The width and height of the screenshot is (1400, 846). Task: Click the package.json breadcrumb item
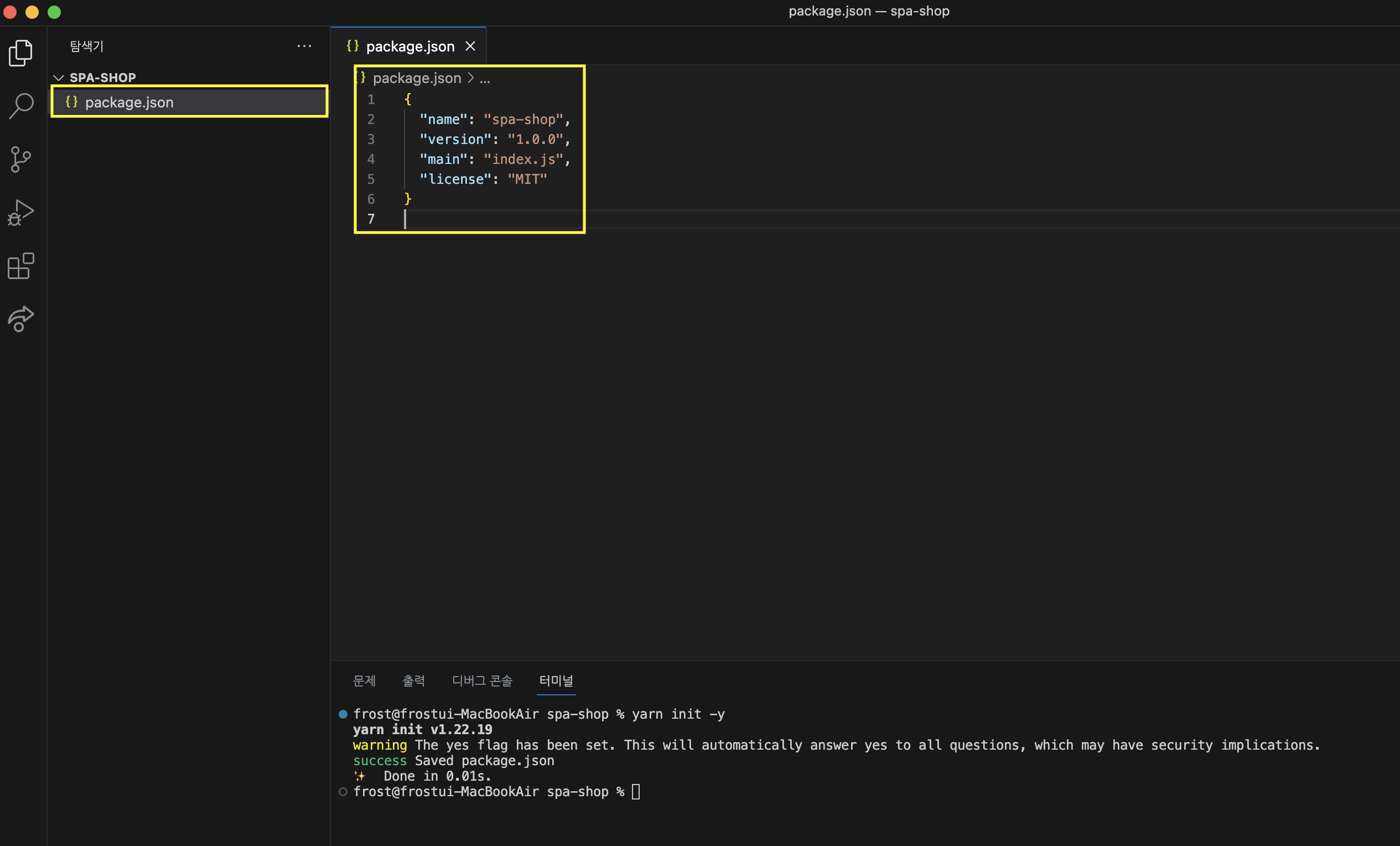(417, 78)
